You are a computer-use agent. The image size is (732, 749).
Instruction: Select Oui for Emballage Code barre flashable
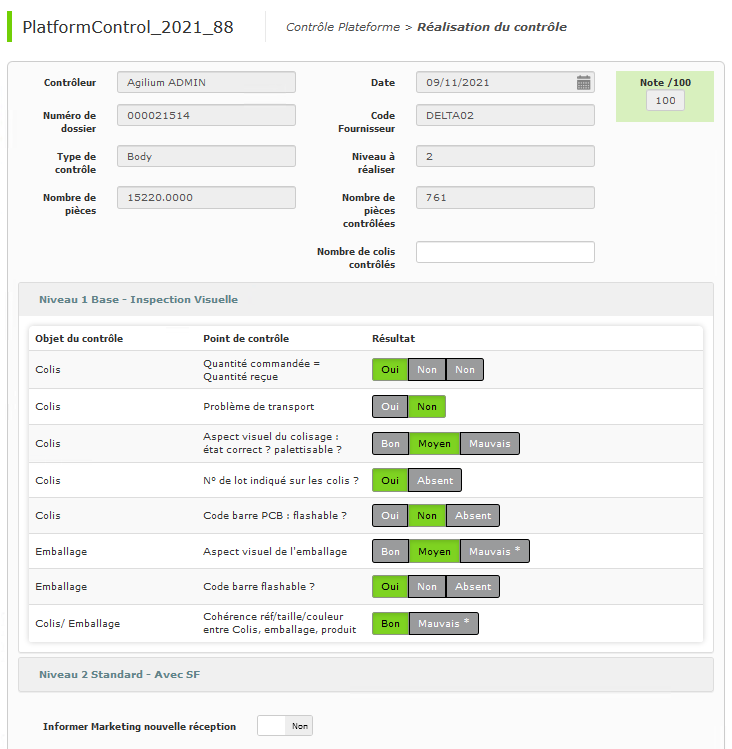pyautogui.click(x=390, y=587)
